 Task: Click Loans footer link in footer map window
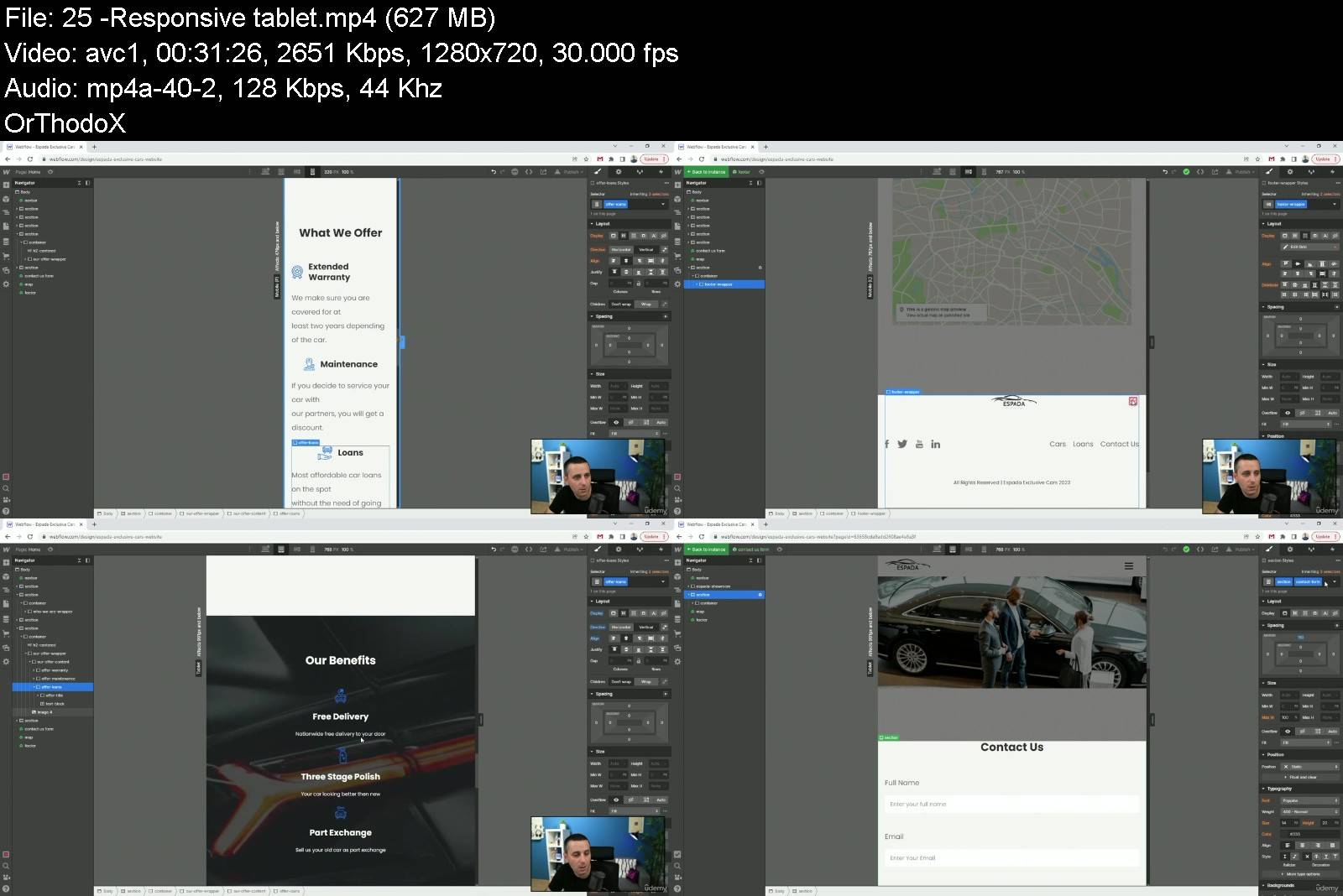(x=1083, y=445)
